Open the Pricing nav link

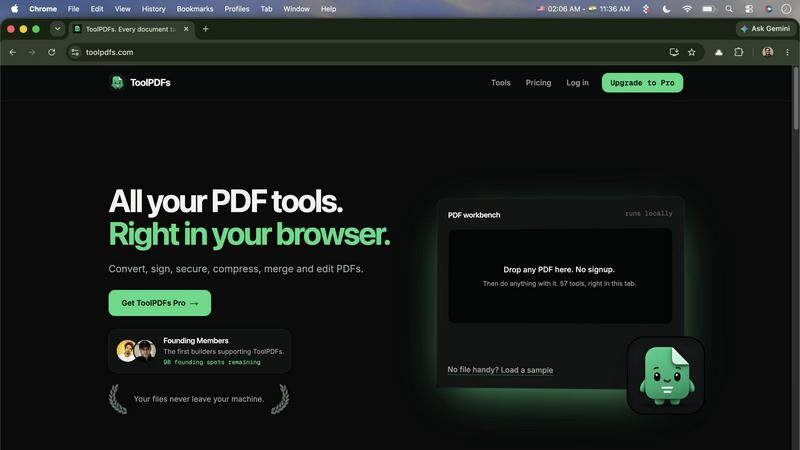(x=538, y=83)
